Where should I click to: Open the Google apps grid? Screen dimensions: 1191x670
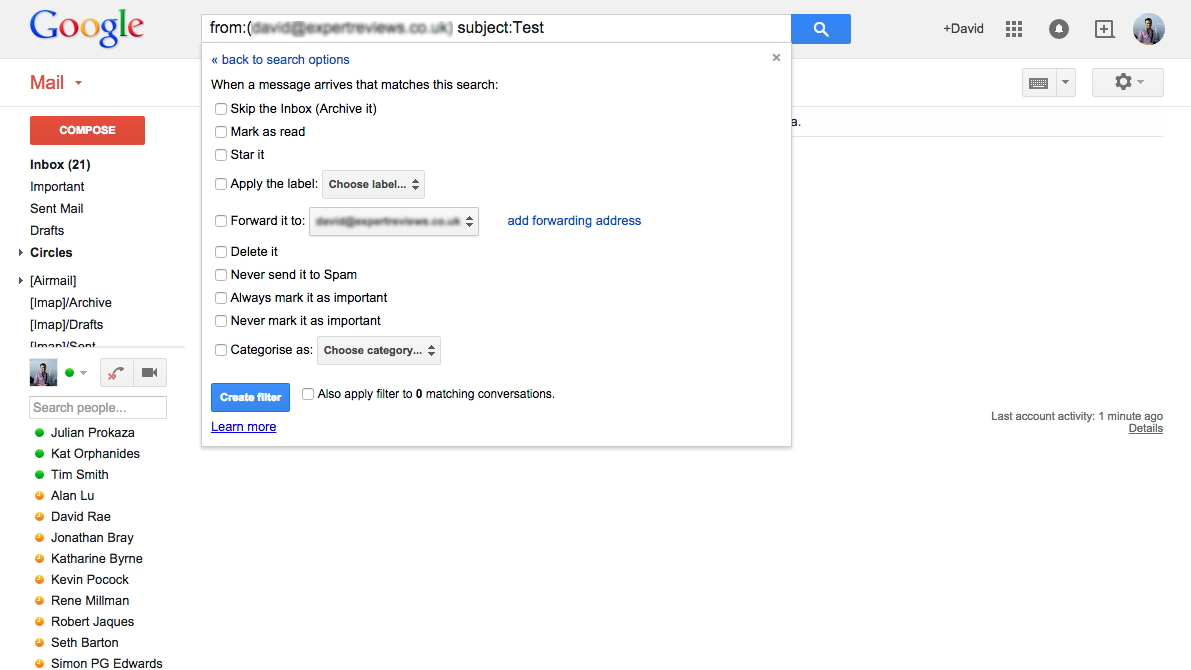point(1014,29)
